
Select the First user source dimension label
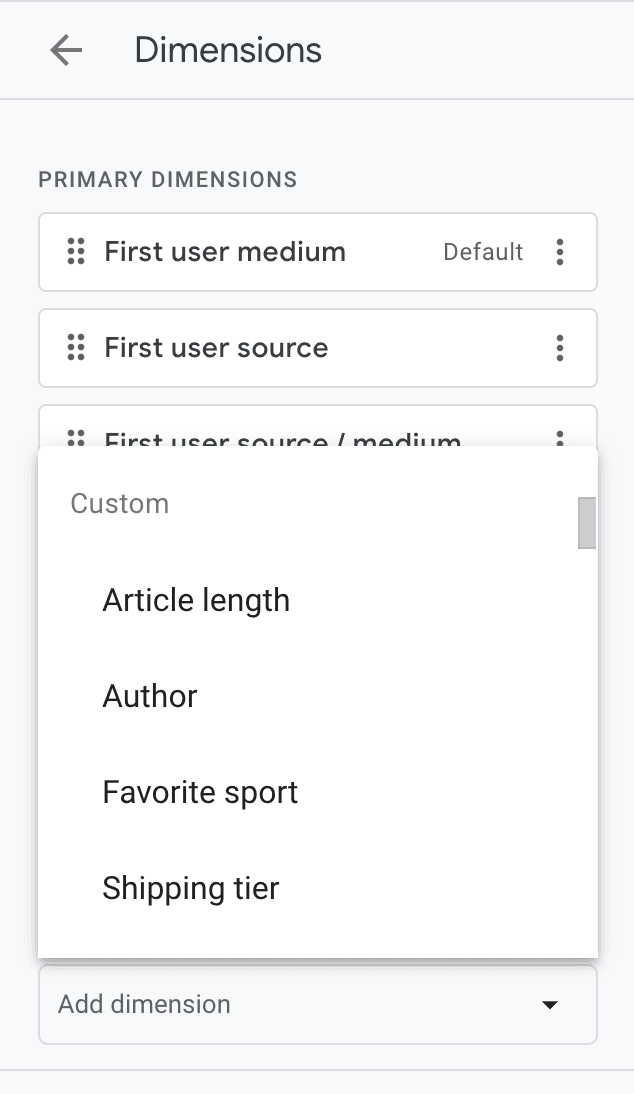coord(216,348)
